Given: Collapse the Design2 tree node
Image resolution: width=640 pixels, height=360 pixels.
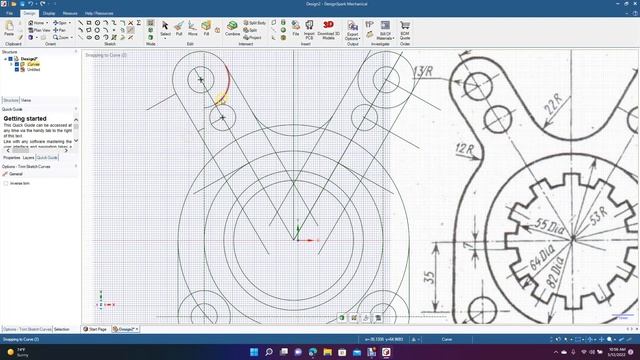Looking at the screenshot, I should coord(6,59).
